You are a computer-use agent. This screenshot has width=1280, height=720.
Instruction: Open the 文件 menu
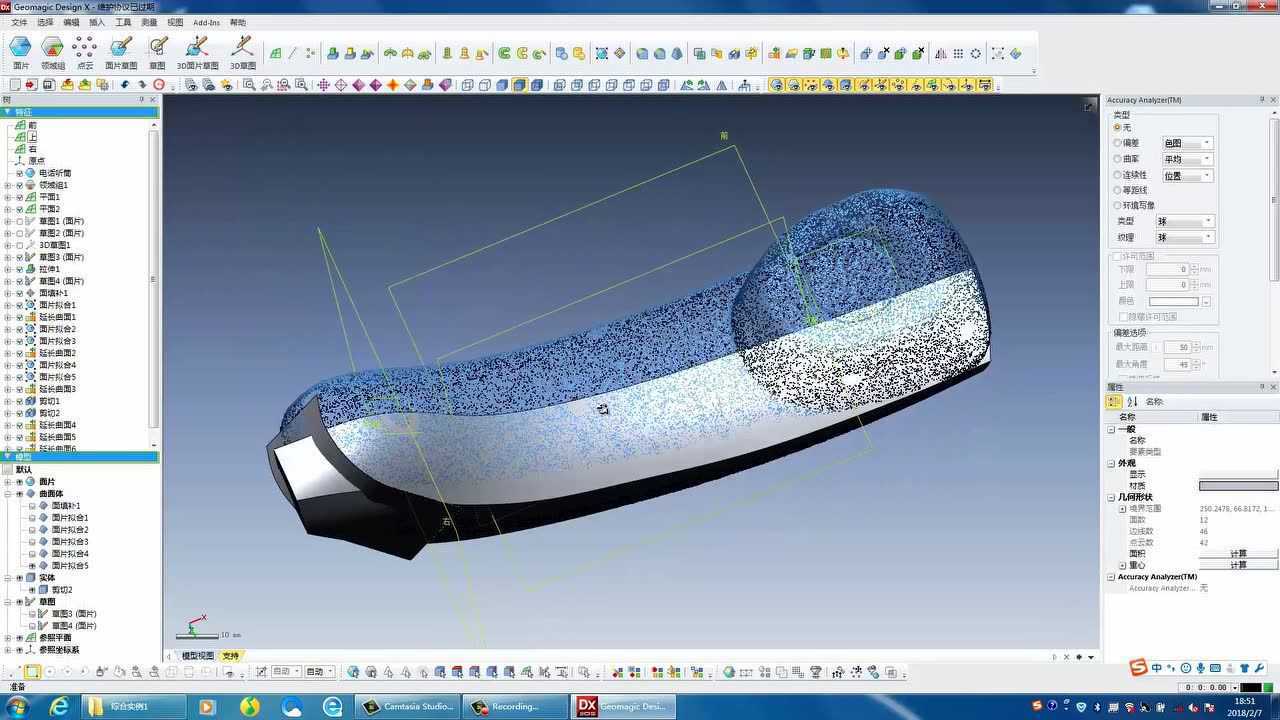[19, 22]
